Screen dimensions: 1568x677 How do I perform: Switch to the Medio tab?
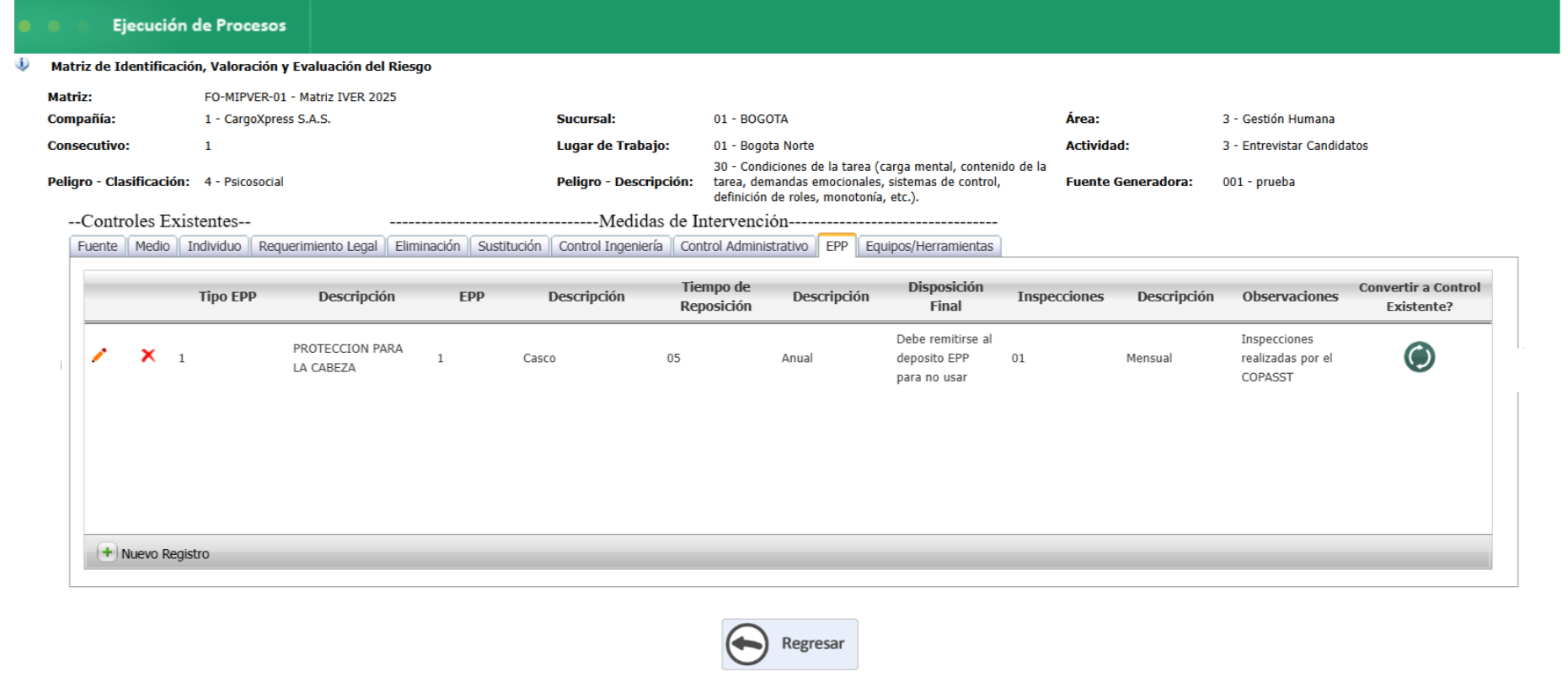[153, 246]
